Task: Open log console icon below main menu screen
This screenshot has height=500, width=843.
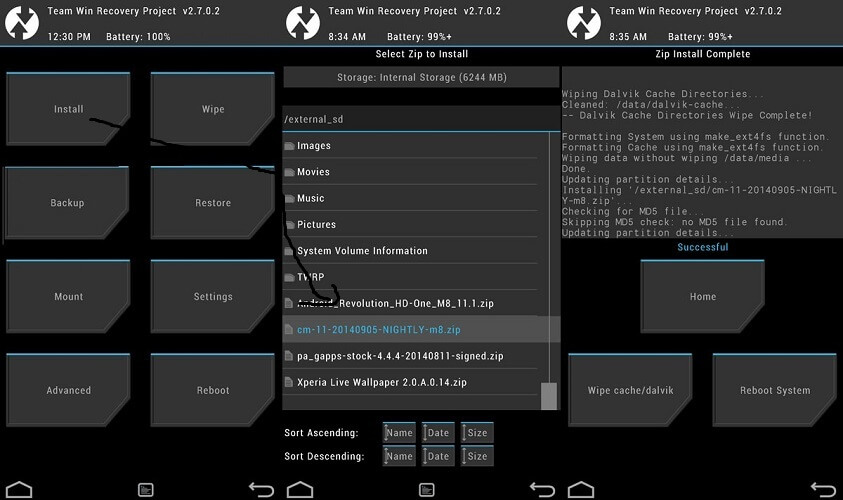Action: tap(146, 490)
